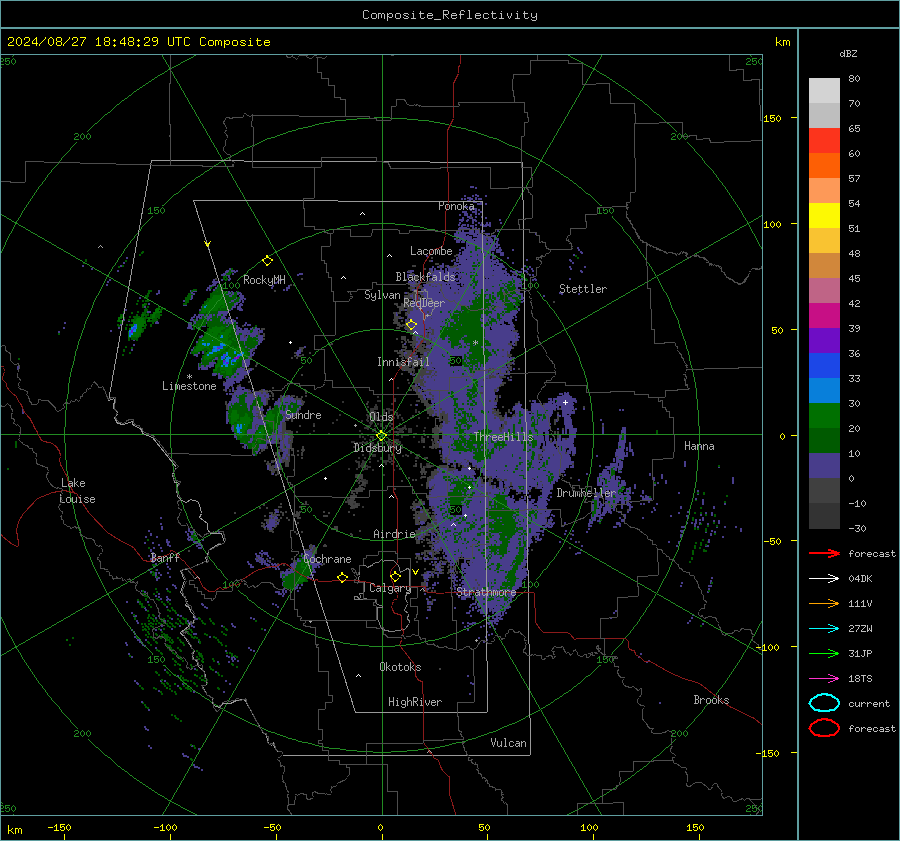Screen dimensions: 900x841
Task: Click the 18TS legend label text
Action: tap(860, 679)
